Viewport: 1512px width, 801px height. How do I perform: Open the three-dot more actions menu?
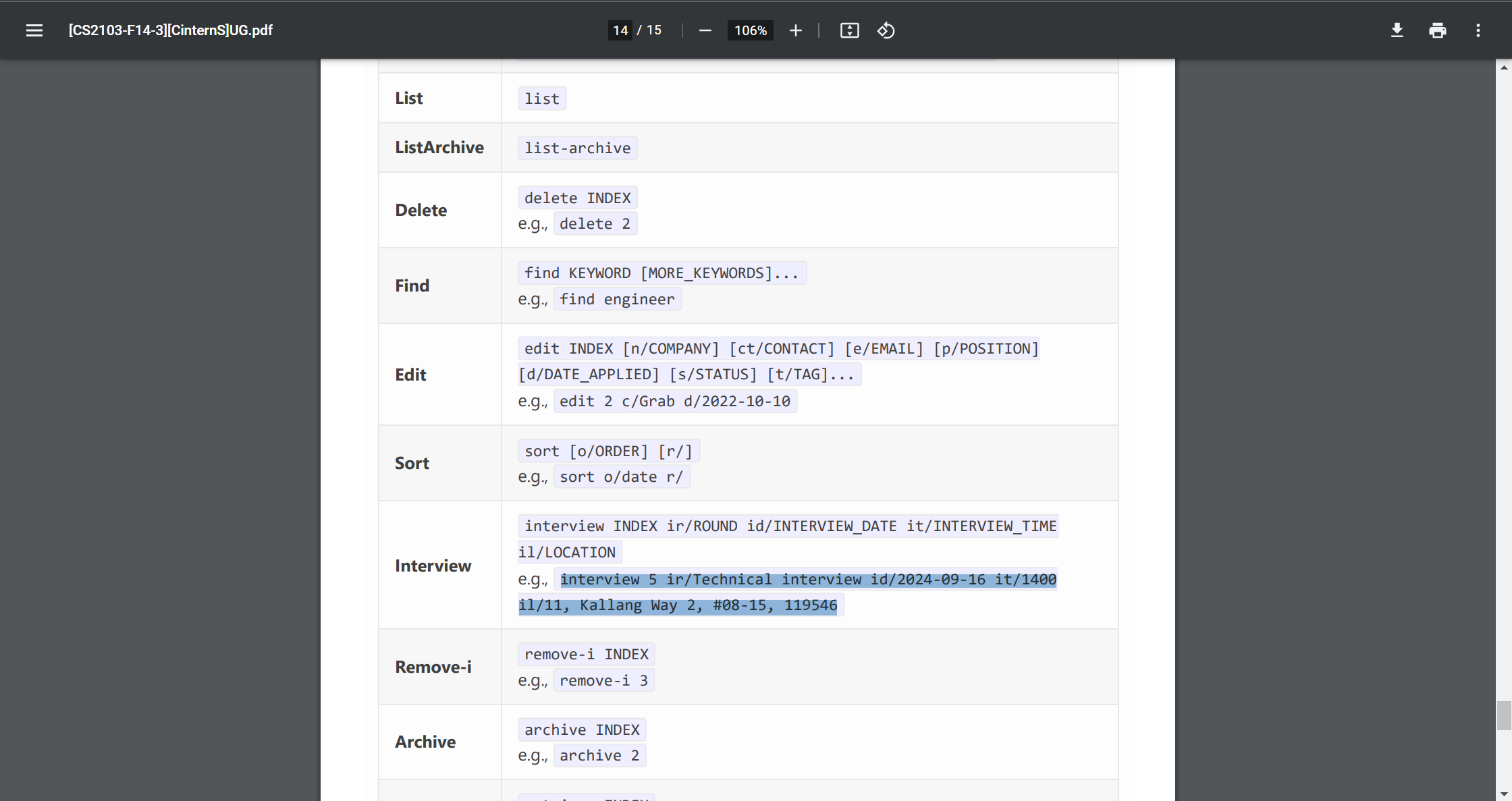[x=1478, y=30]
